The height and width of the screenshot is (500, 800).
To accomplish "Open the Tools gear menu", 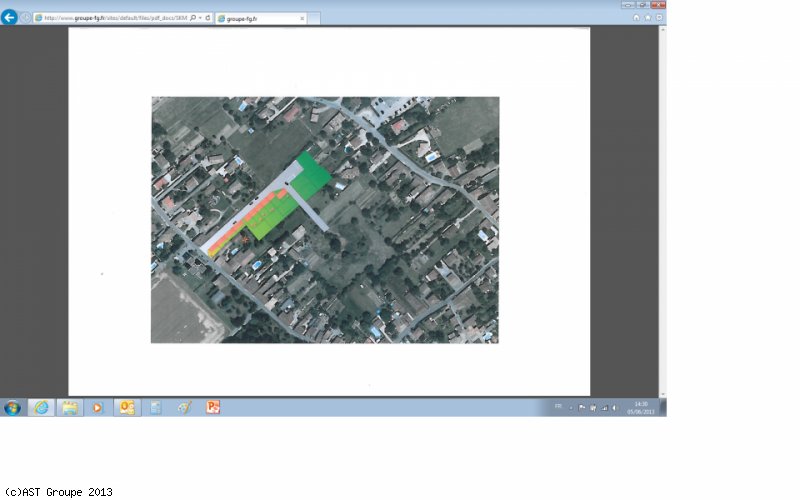I will (659, 17).
